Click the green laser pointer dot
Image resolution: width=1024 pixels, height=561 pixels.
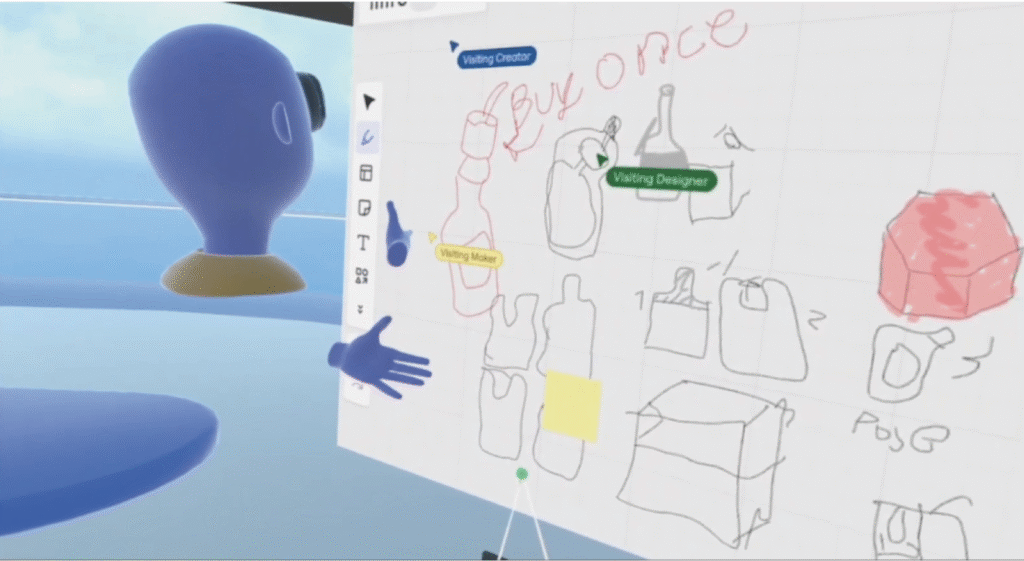pyautogui.click(x=521, y=474)
